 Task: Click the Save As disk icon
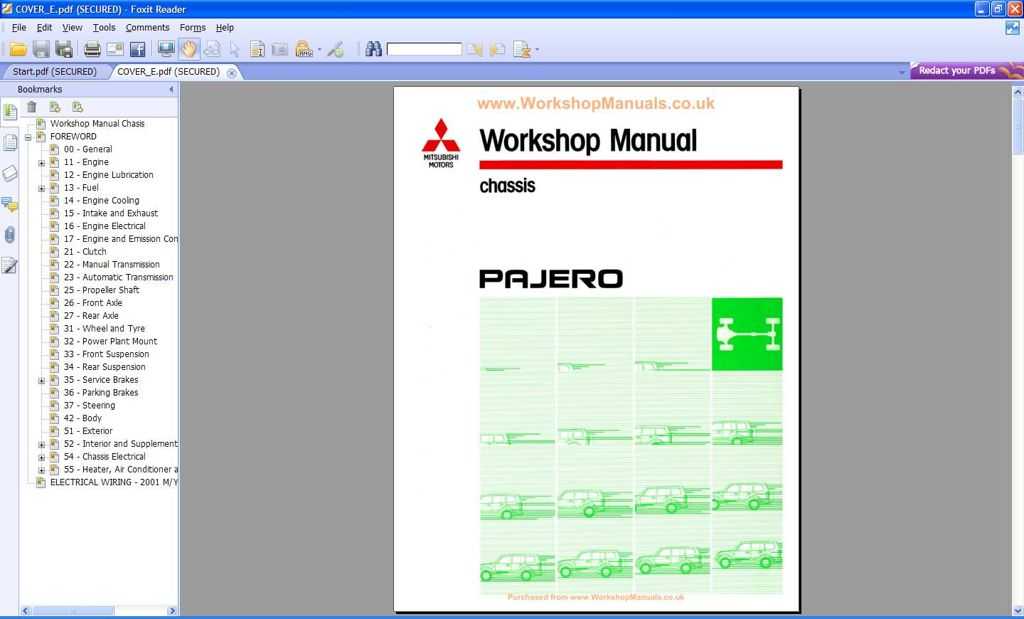click(64, 49)
